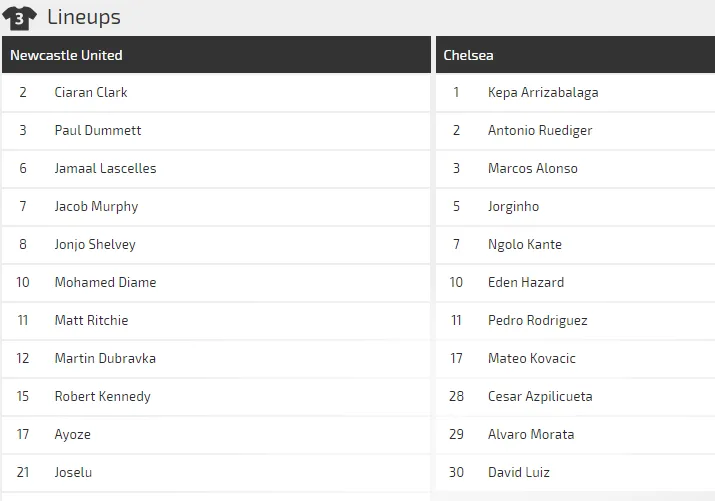Click Mohamed Diame's name
The image size is (715, 501).
tap(105, 283)
